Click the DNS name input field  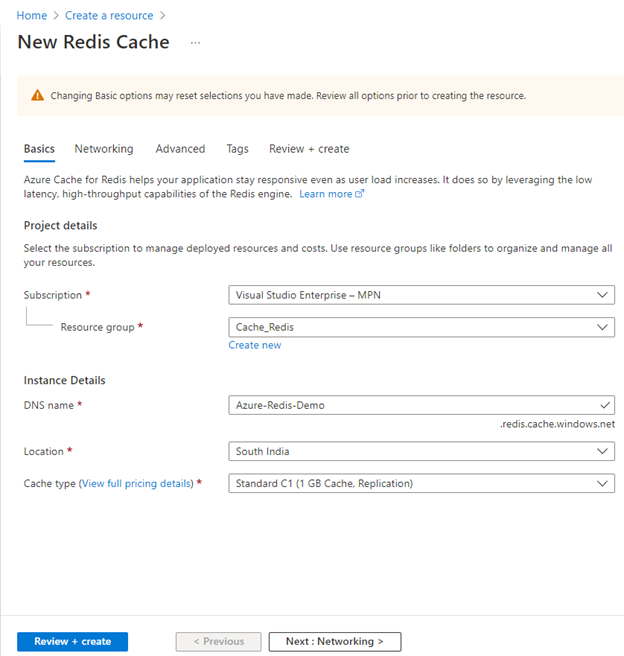tap(410, 405)
